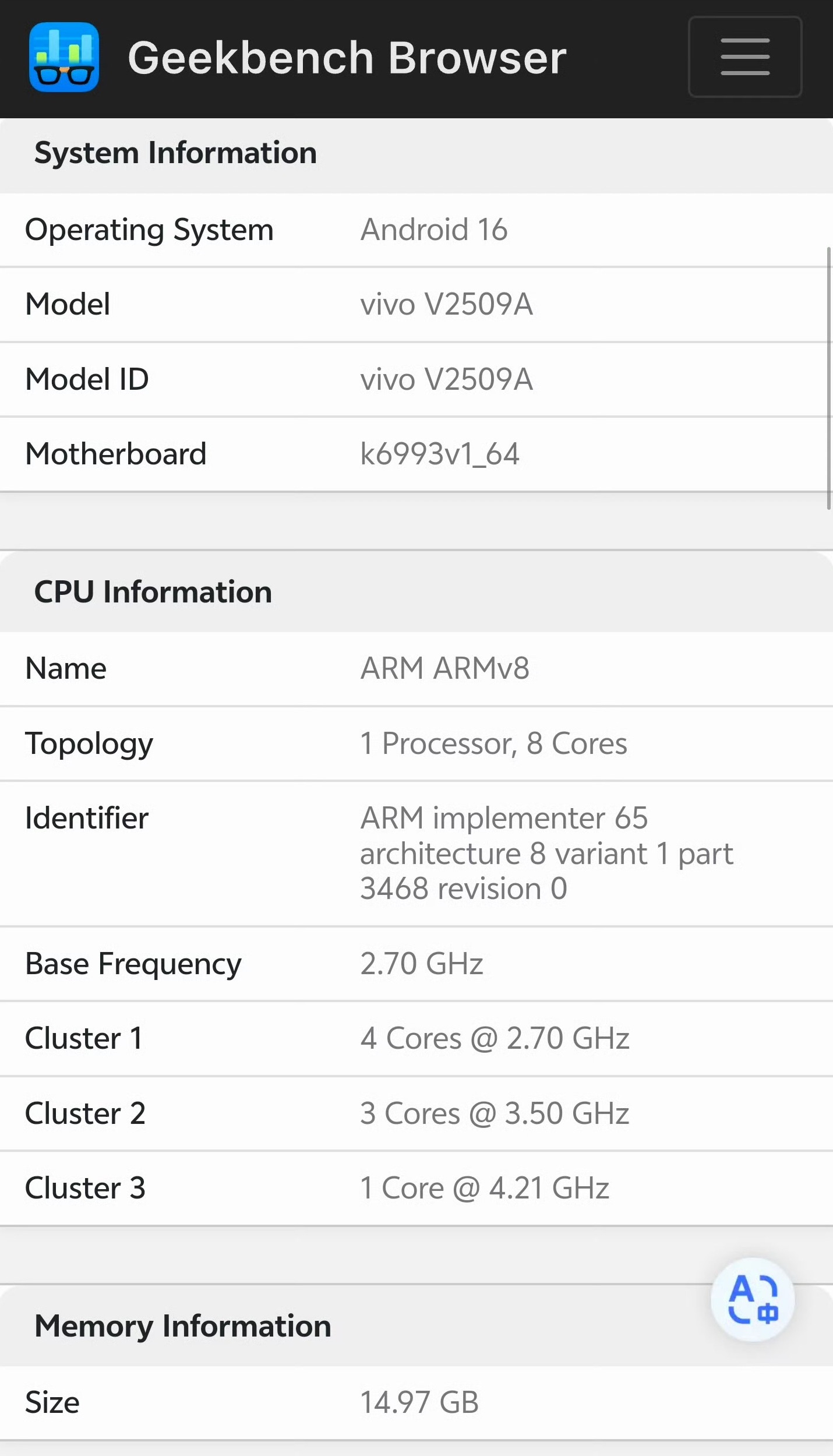The width and height of the screenshot is (833, 1456).
Task: Click the Model value vivo V2509A
Action: coord(447,305)
